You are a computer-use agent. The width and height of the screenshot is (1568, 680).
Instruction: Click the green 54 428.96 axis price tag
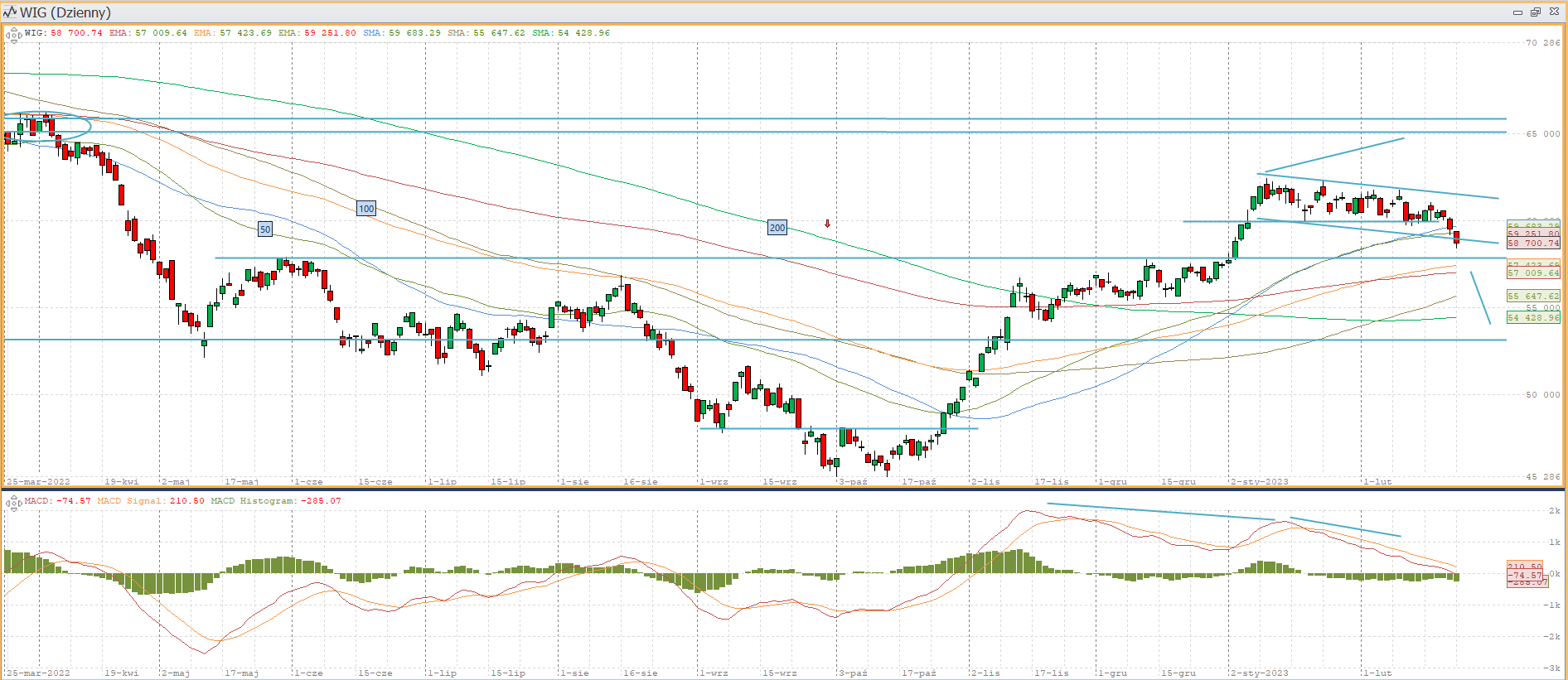[x=1533, y=318]
